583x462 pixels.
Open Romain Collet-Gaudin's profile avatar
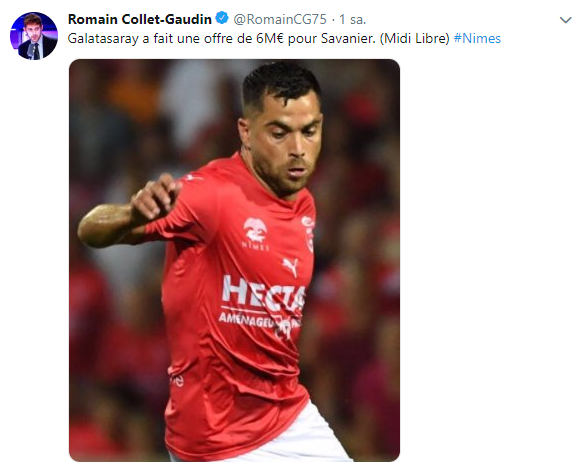coord(34,36)
